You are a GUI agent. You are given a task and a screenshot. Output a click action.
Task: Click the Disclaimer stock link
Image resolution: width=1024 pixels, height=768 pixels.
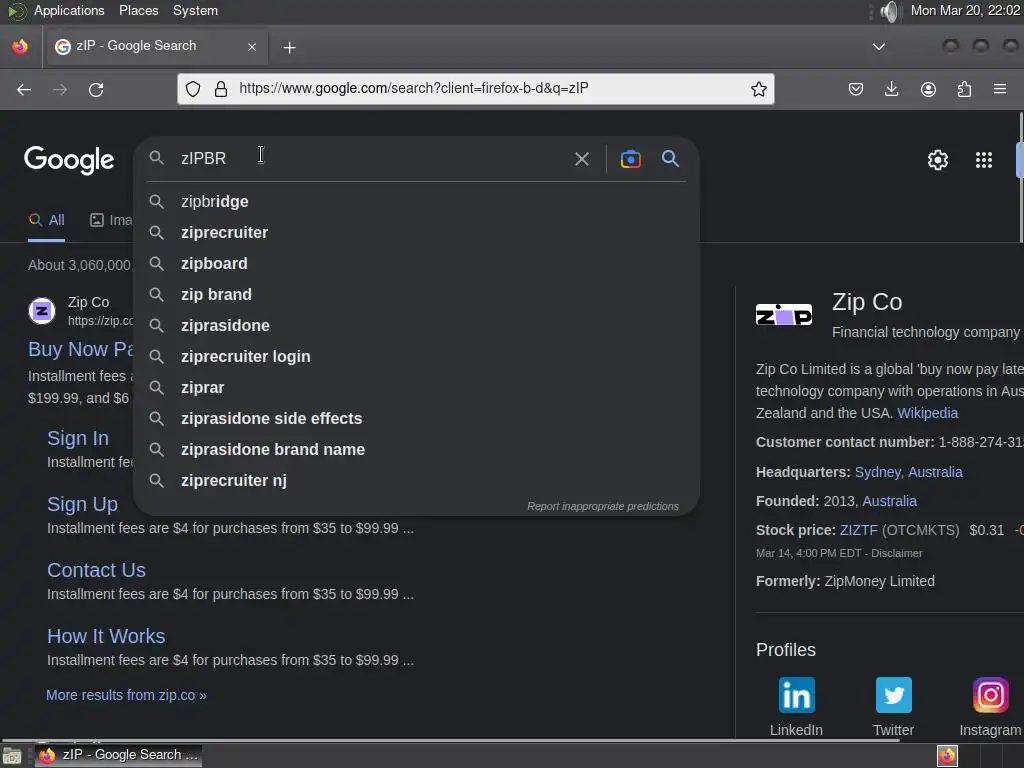coord(897,553)
